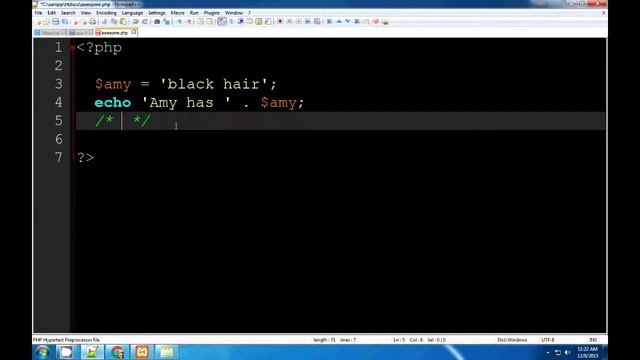
Task: Click the Paste toolbar icon
Action: point(123,21)
